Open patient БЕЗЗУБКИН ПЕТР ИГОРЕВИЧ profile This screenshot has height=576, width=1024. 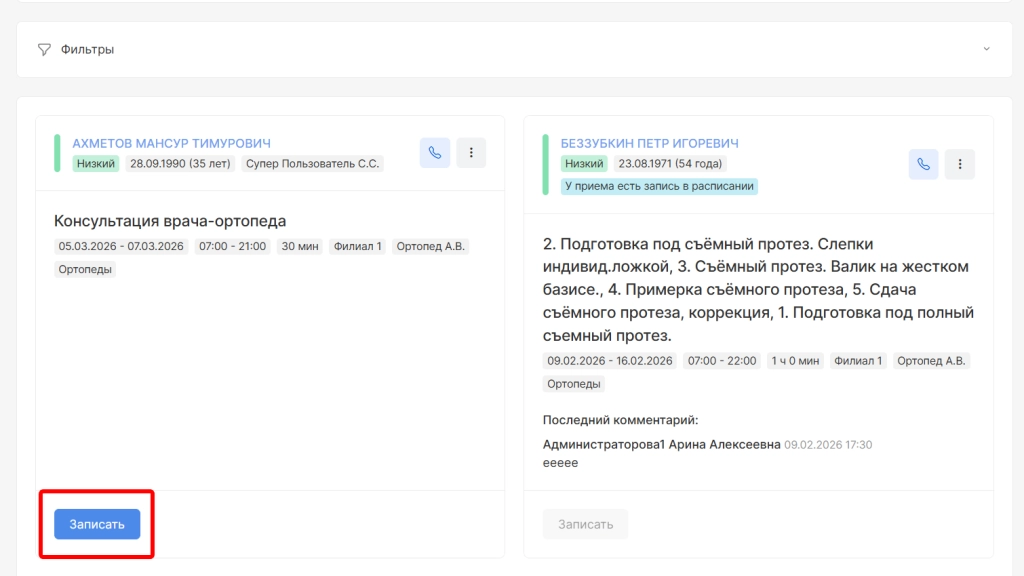click(650, 143)
